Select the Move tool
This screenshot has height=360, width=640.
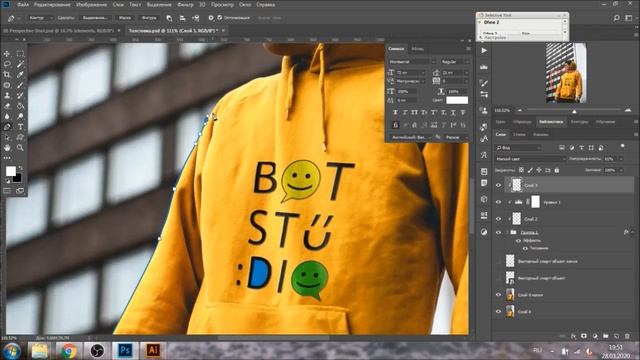[x=7, y=53]
